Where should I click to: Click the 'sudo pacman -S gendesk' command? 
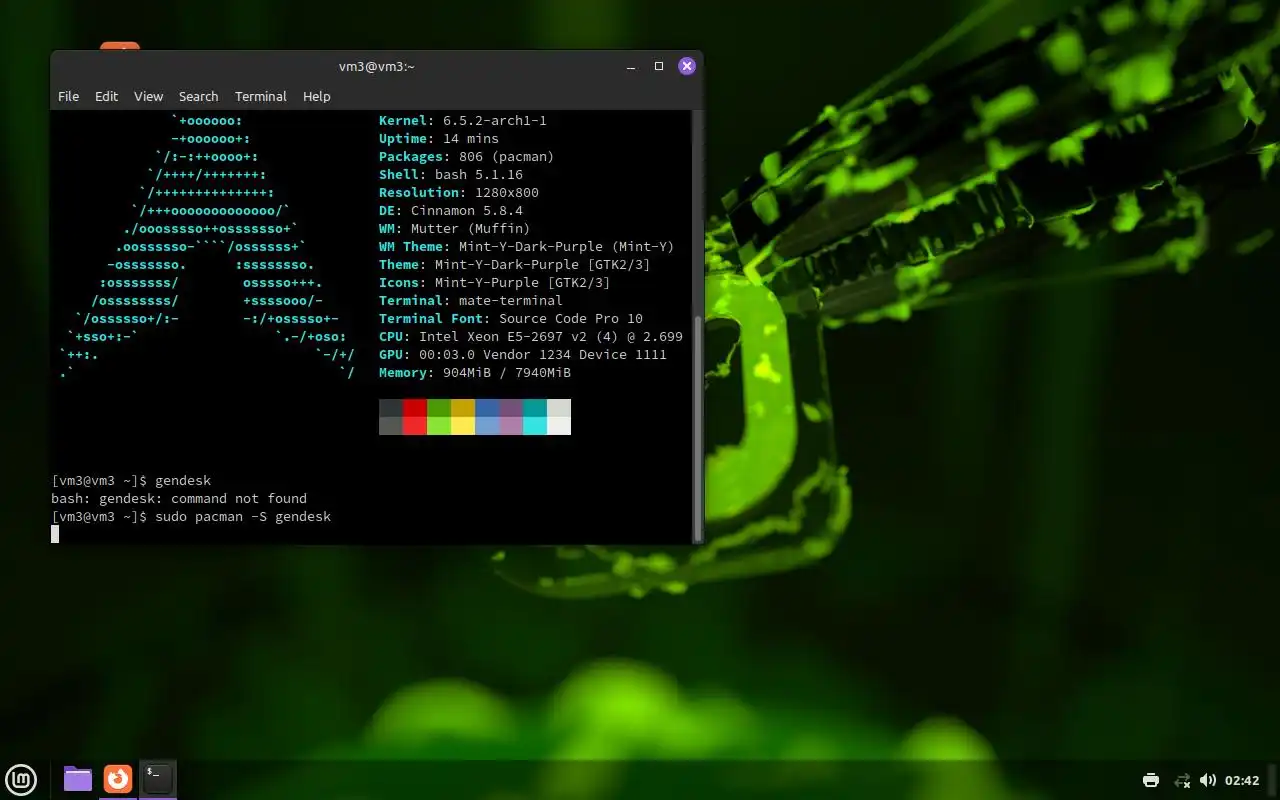click(243, 517)
